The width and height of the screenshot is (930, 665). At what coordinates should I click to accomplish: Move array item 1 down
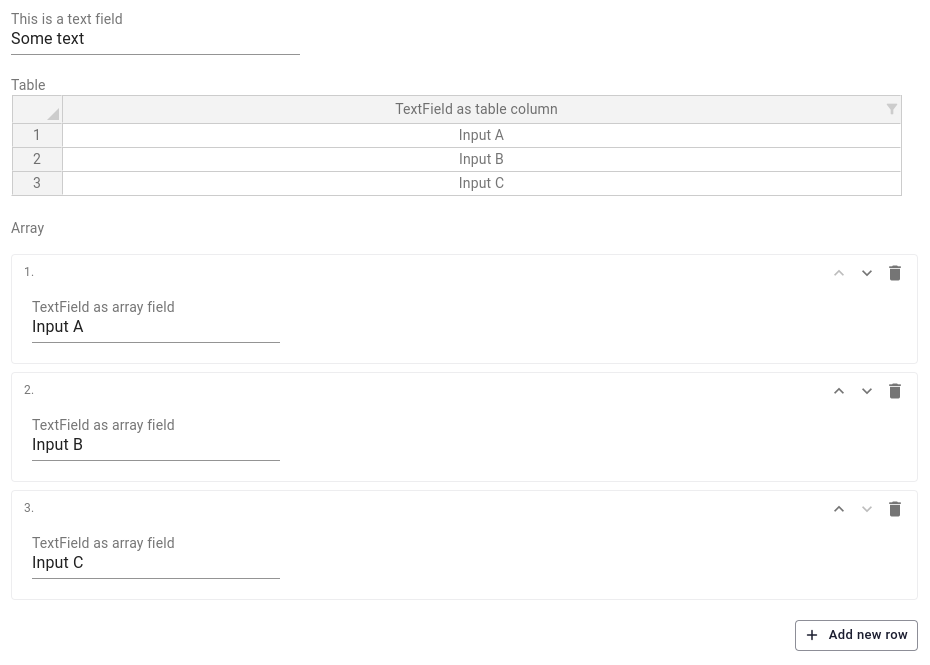pyautogui.click(x=867, y=273)
